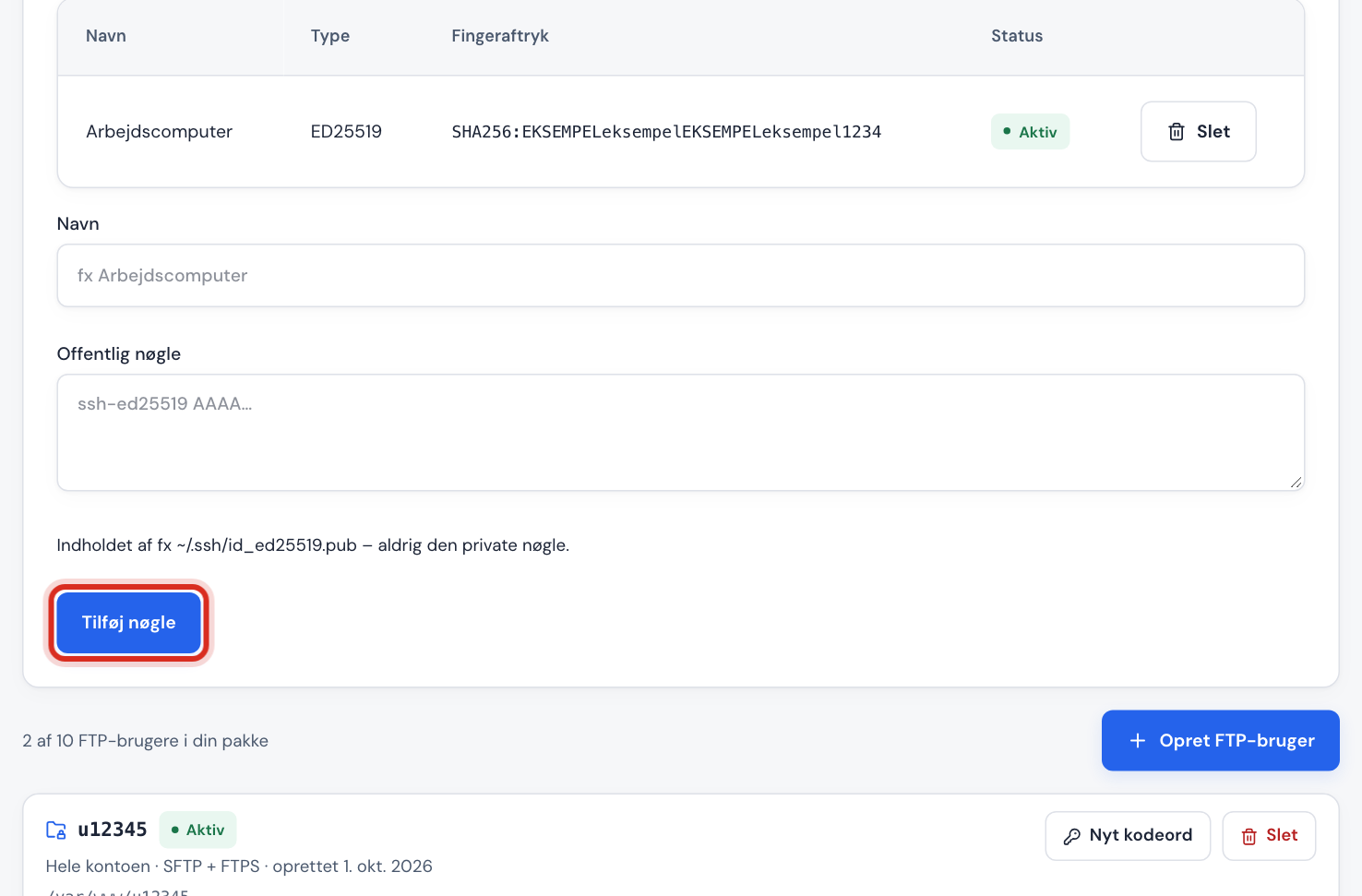Click the Type column header
The image size is (1362, 896).
pyautogui.click(x=330, y=36)
